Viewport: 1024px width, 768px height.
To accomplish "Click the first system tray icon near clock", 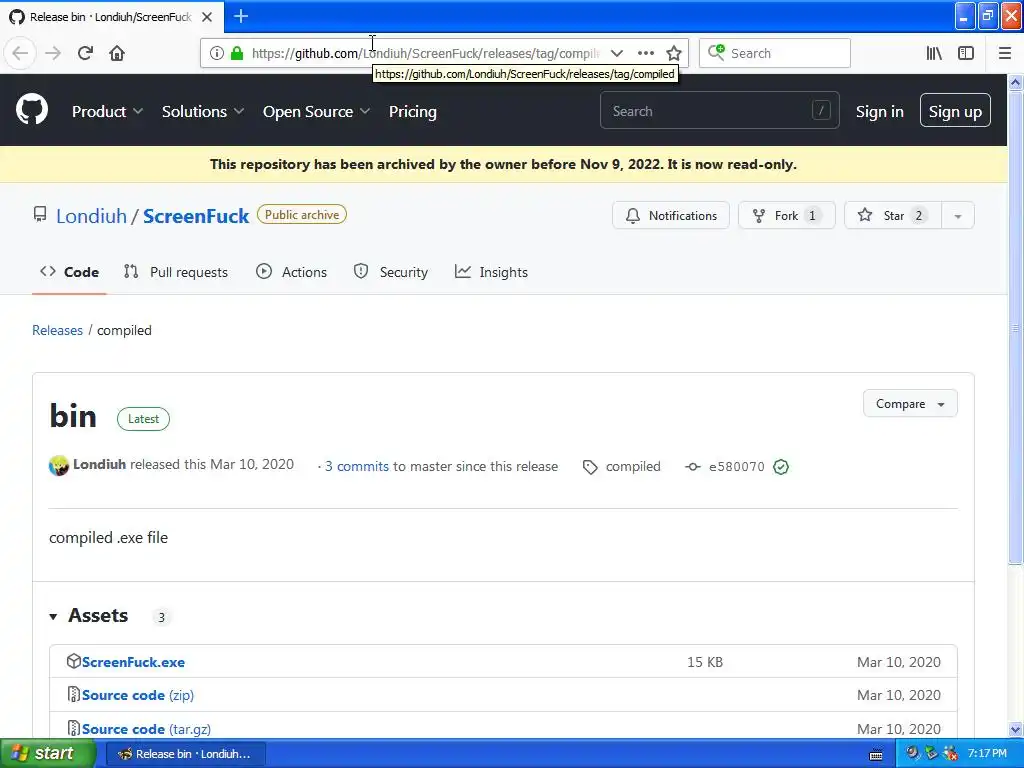I will click(x=912, y=753).
